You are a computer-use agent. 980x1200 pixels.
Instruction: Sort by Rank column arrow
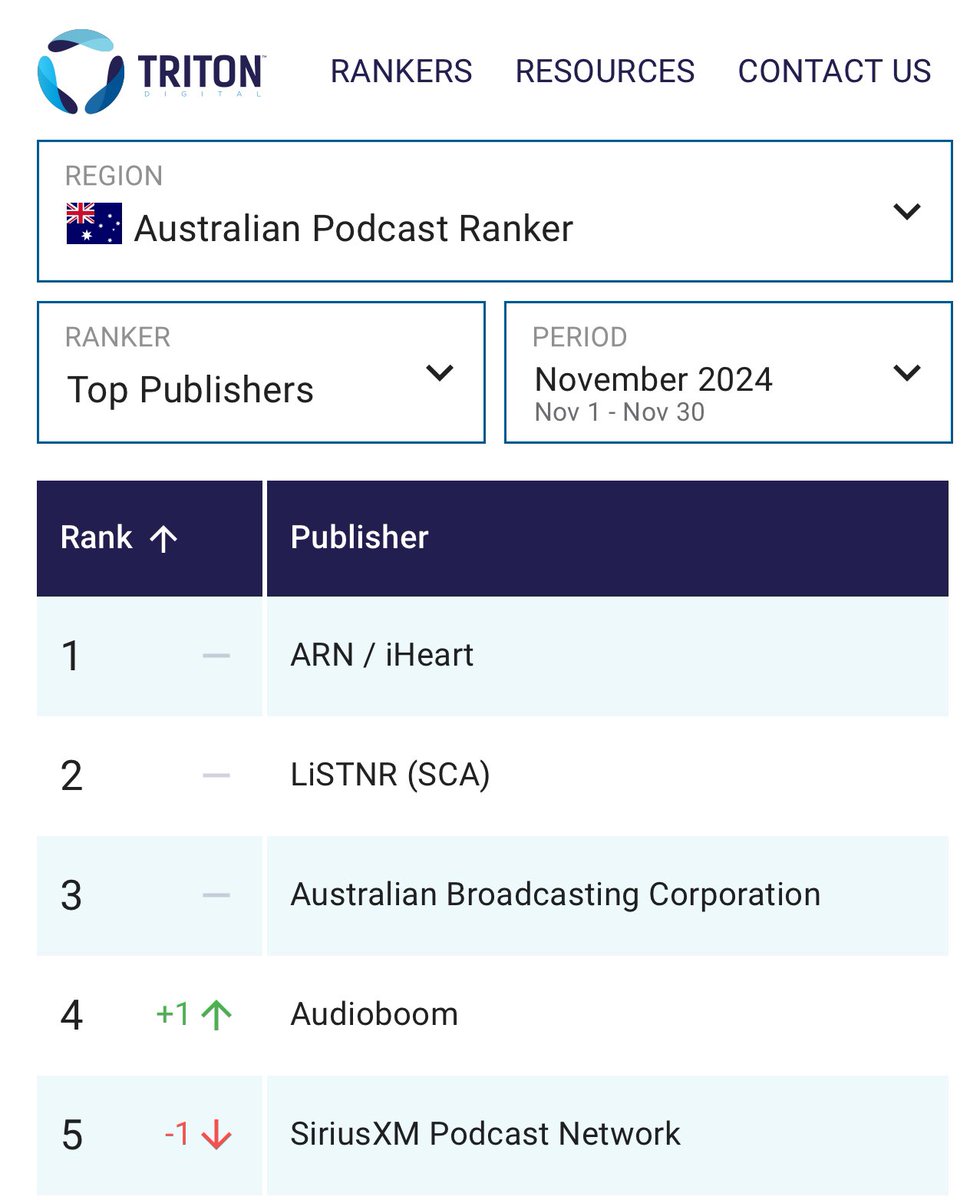point(163,539)
